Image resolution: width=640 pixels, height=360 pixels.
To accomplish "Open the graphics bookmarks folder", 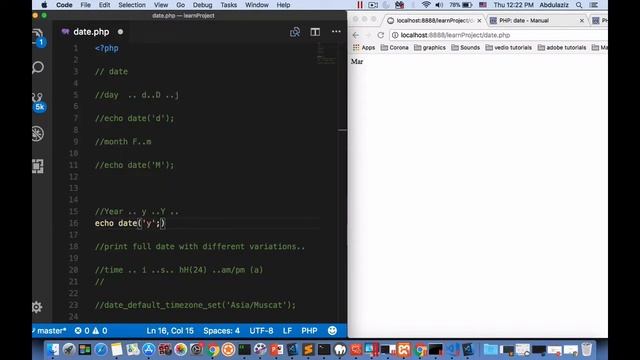I will [429, 47].
